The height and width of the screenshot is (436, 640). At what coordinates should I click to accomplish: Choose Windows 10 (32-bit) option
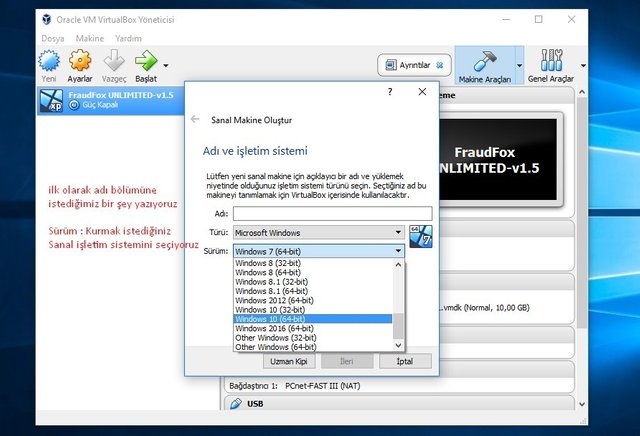pyautogui.click(x=313, y=310)
